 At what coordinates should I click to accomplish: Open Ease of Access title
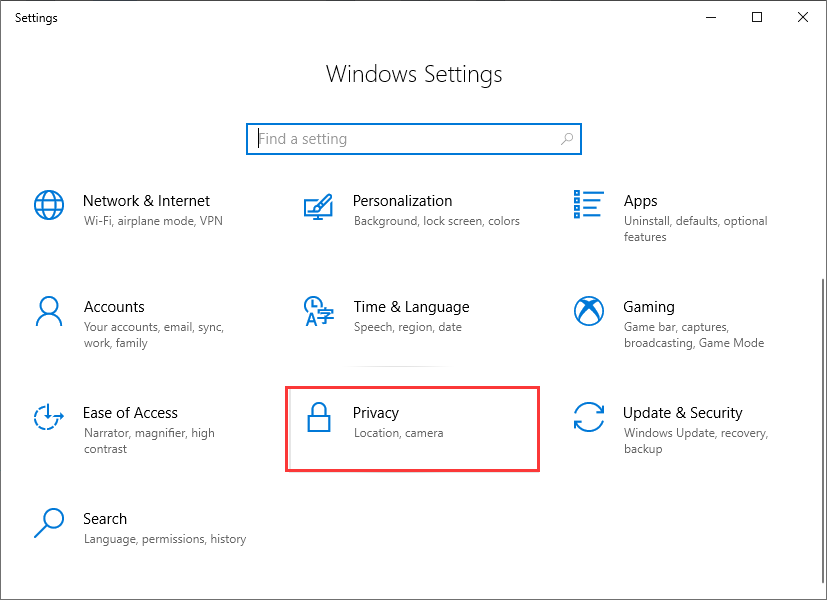coord(130,413)
